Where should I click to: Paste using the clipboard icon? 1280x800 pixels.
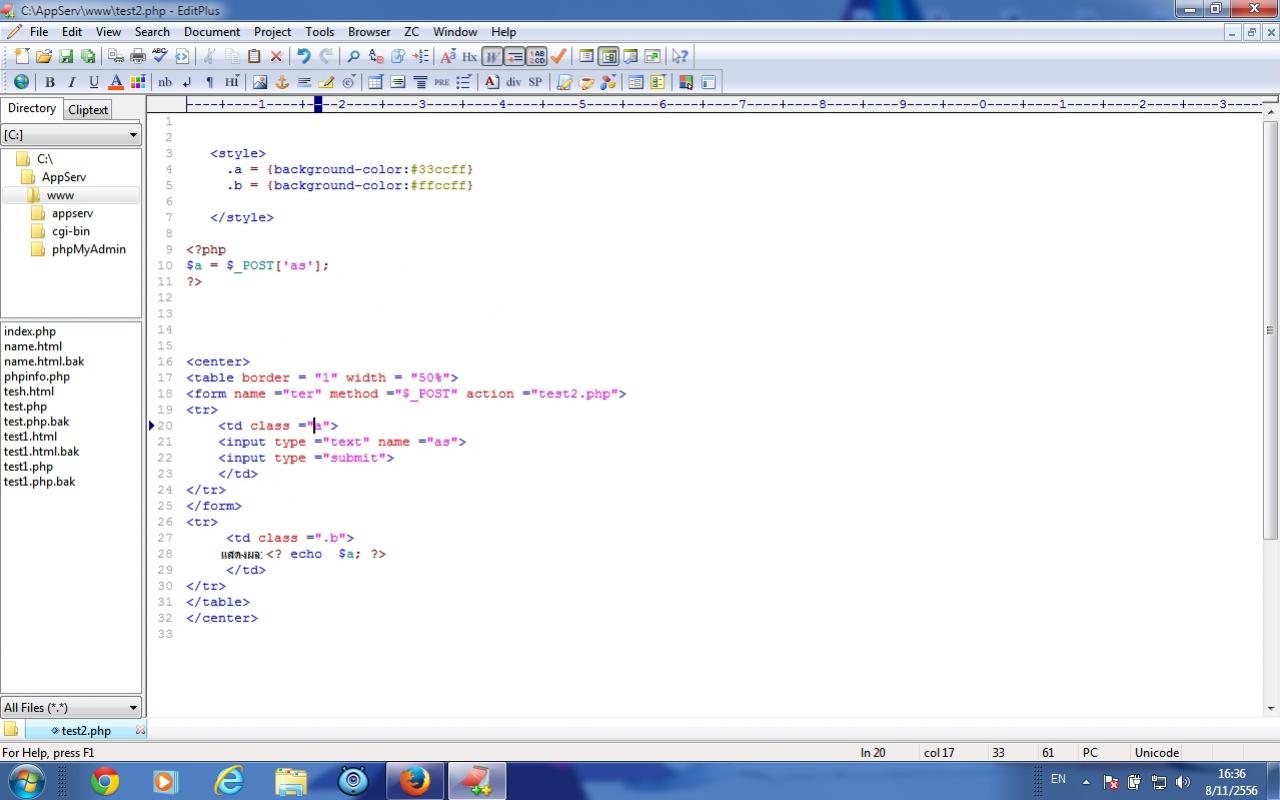pyautogui.click(x=254, y=56)
